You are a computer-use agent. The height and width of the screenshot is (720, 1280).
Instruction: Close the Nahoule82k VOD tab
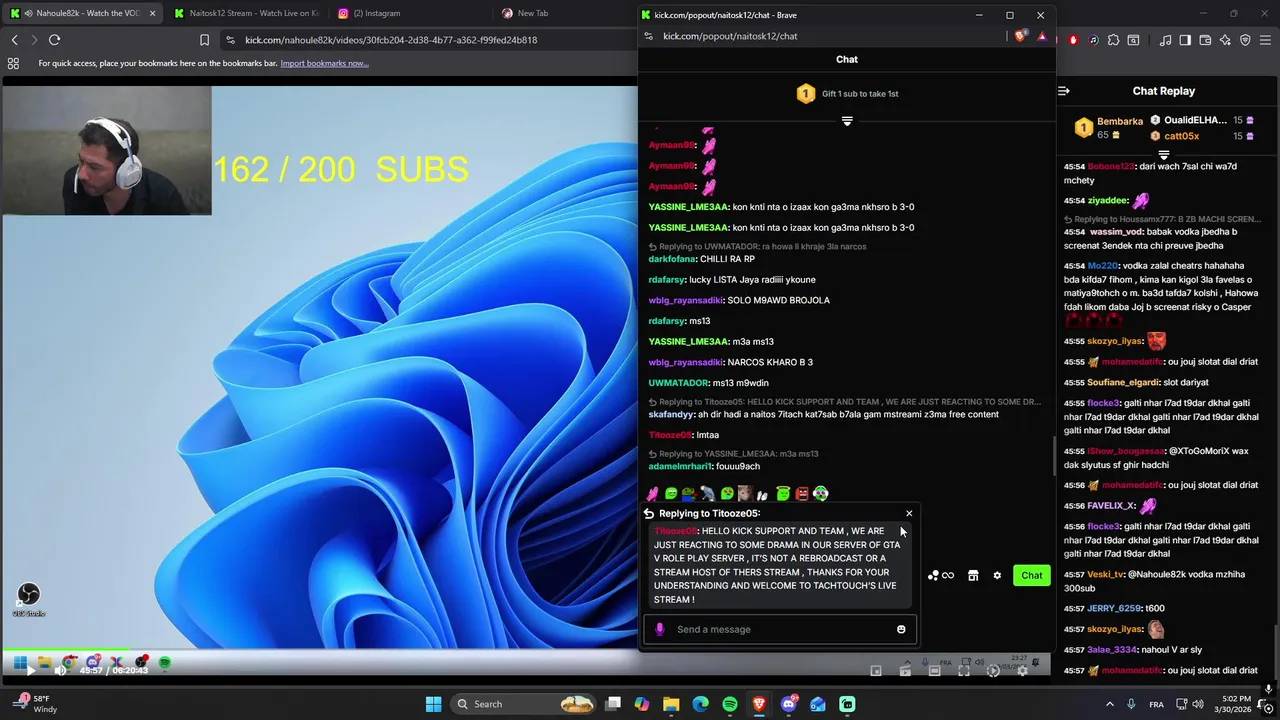(152, 13)
